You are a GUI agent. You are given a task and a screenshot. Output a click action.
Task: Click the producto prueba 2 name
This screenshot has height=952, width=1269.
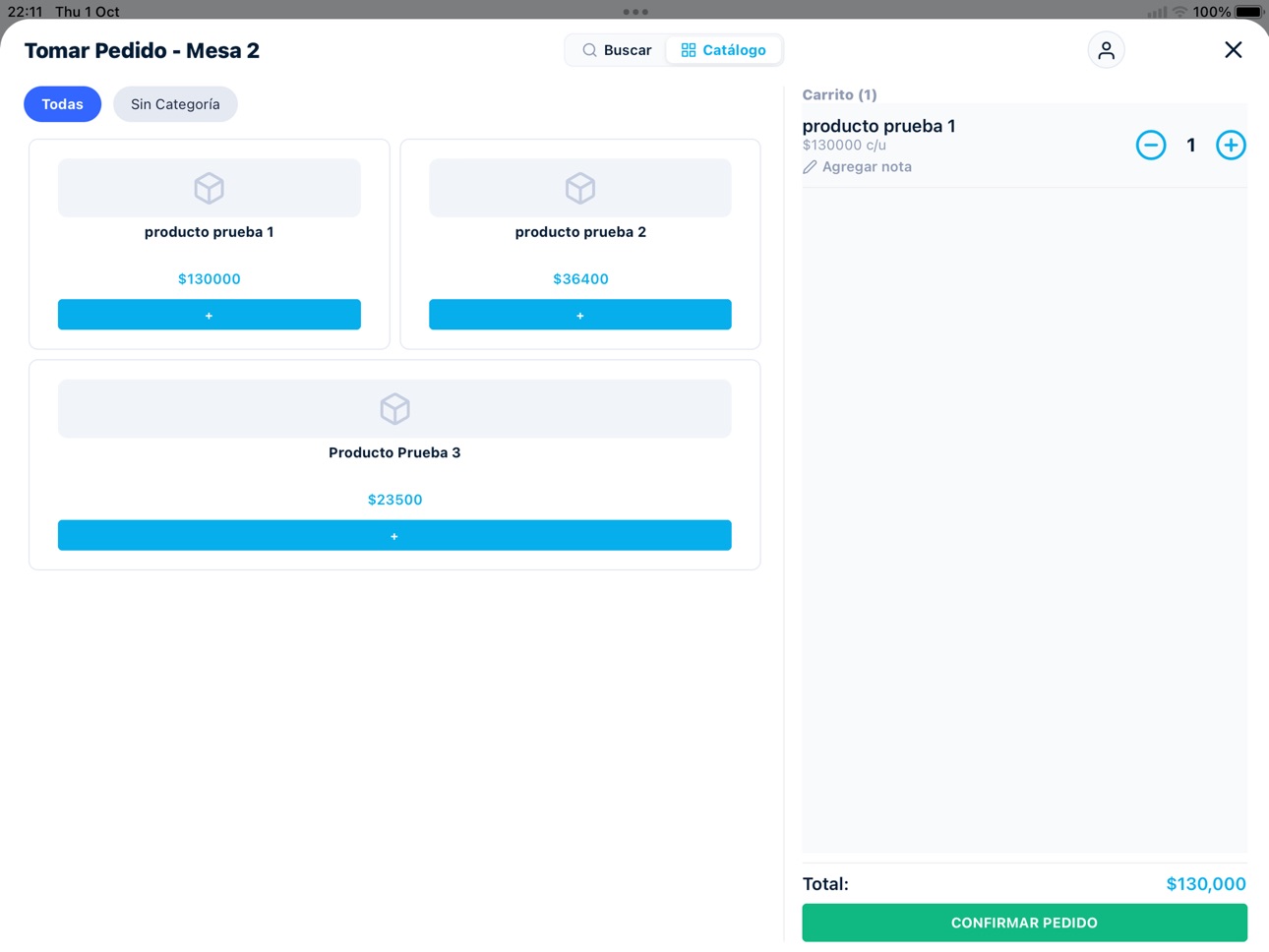580,232
